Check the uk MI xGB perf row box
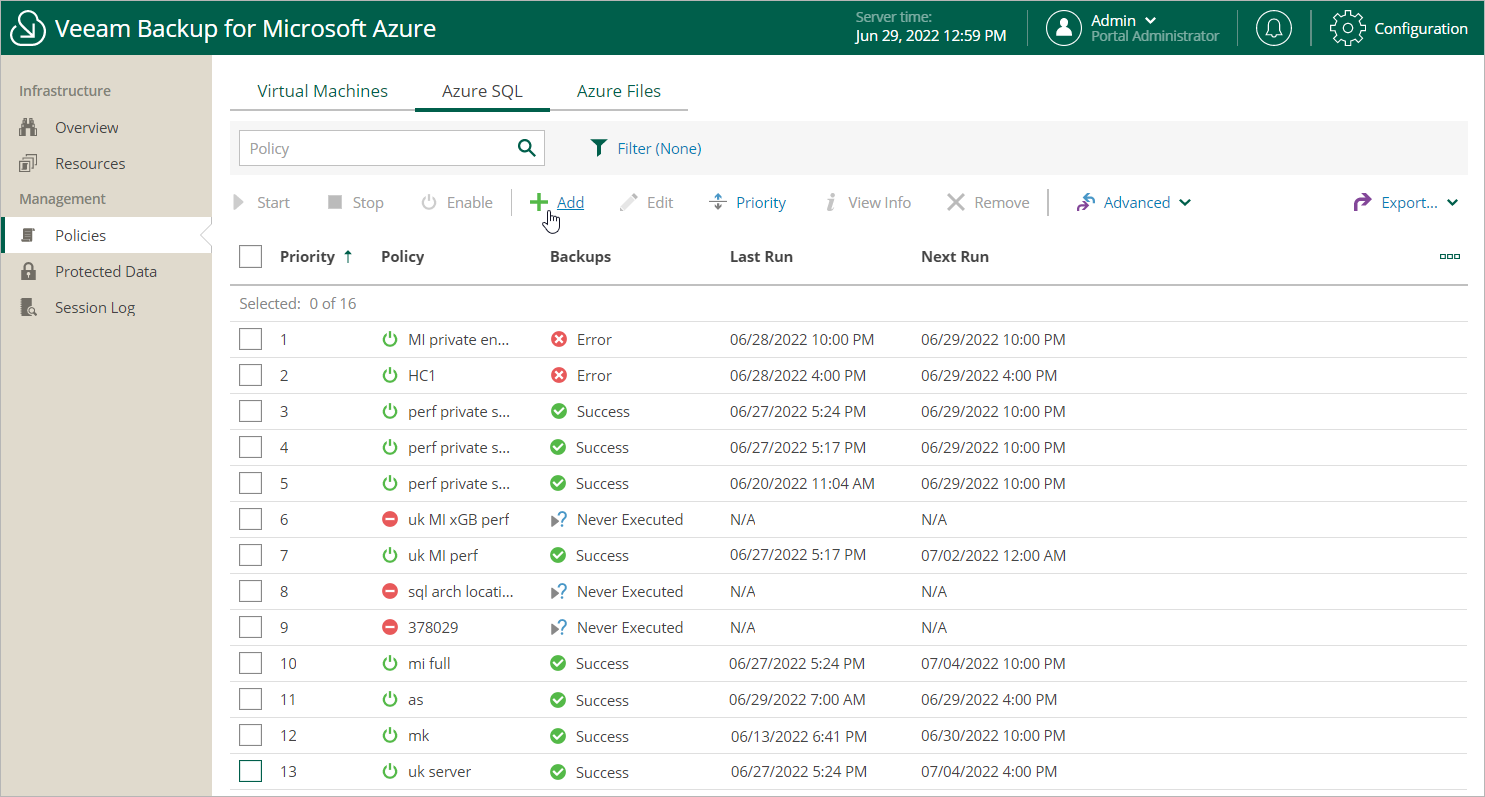Image resolution: width=1485 pixels, height=797 pixels. click(250, 519)
